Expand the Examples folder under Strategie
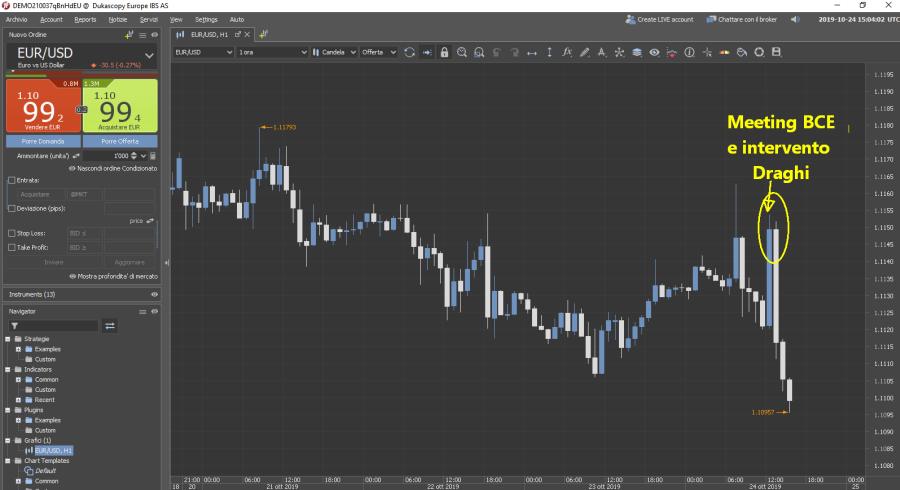The image size is (900, 490). (18, 349)
